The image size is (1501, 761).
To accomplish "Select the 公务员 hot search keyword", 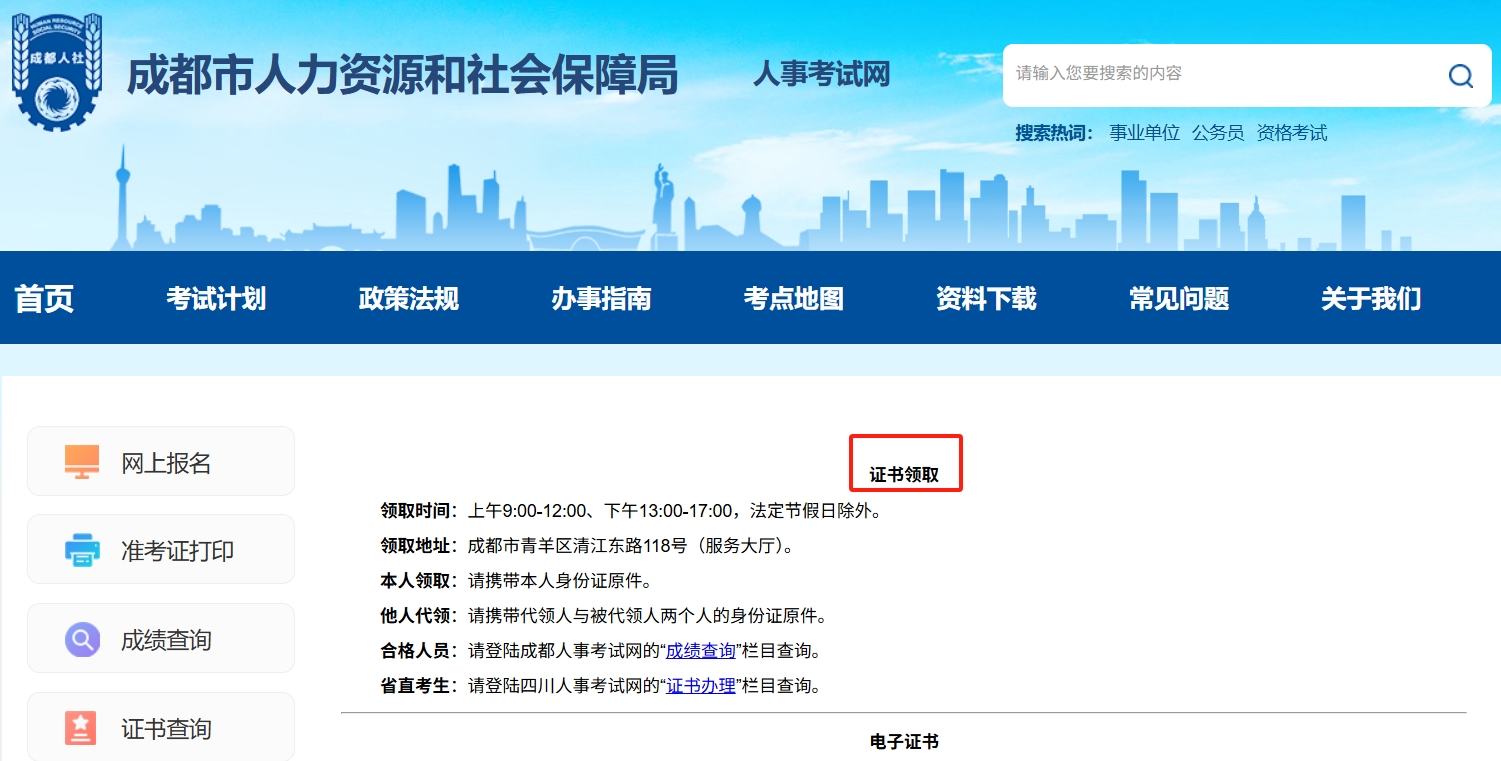I will 1218,133.
